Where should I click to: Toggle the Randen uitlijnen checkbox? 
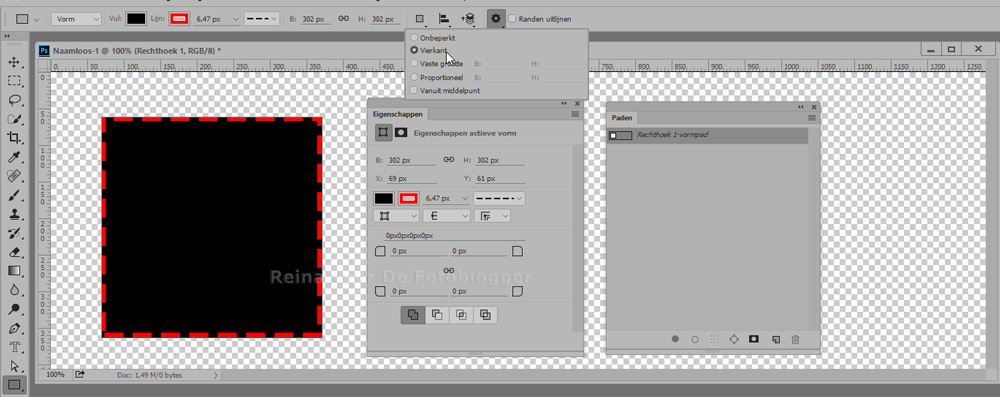(x=512, y=19)
